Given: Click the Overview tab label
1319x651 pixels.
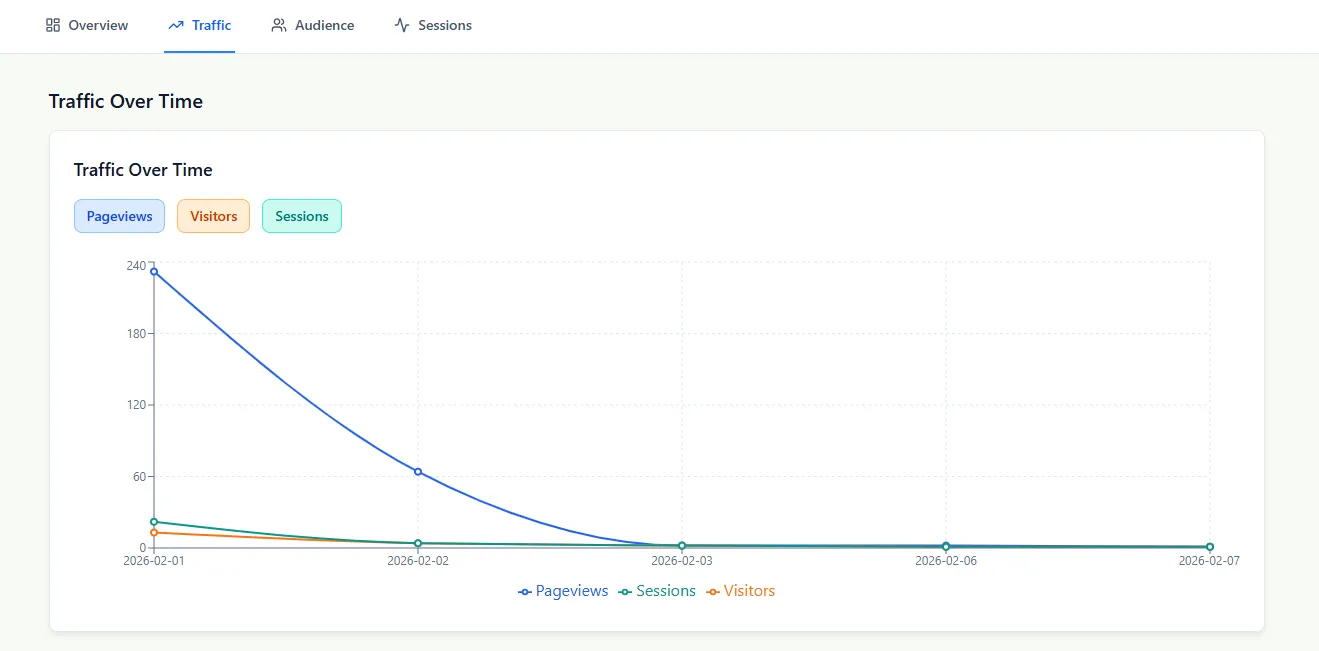Looking at the screenshot, I should coord(99,25).
